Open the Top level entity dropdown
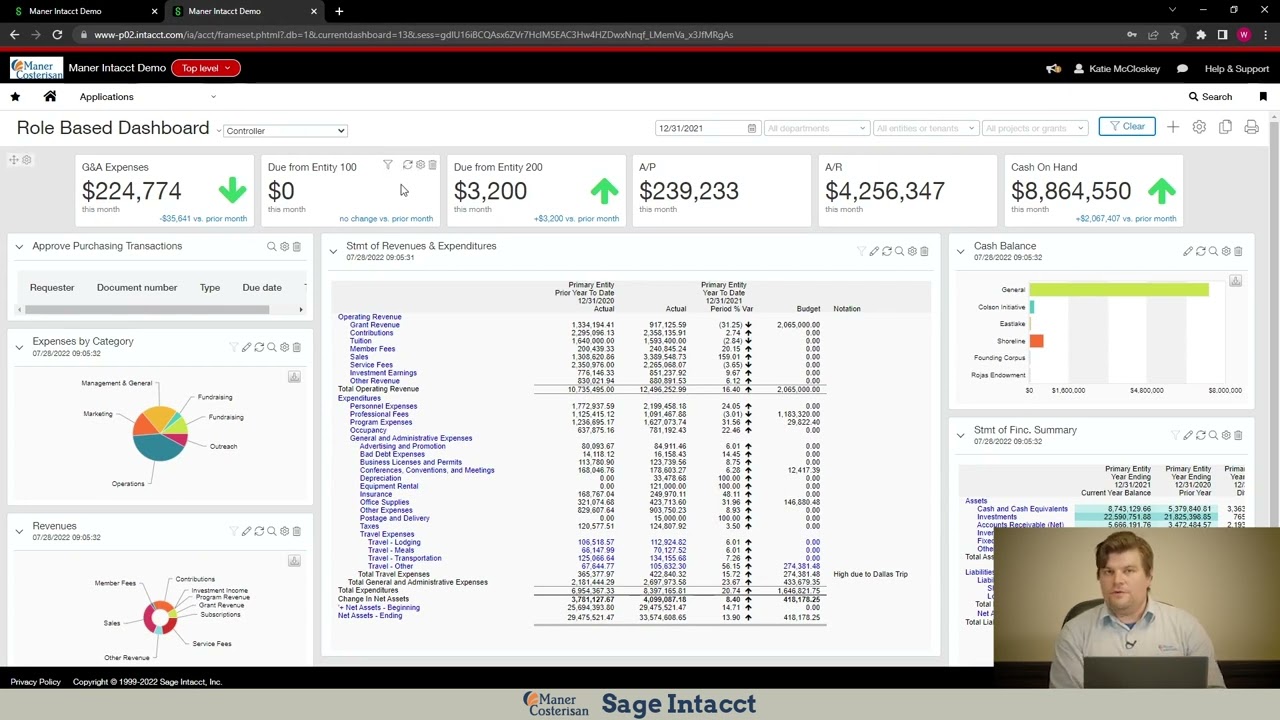Image resolution: width=1280 pixels, height=720 pixels. point(205,68)
